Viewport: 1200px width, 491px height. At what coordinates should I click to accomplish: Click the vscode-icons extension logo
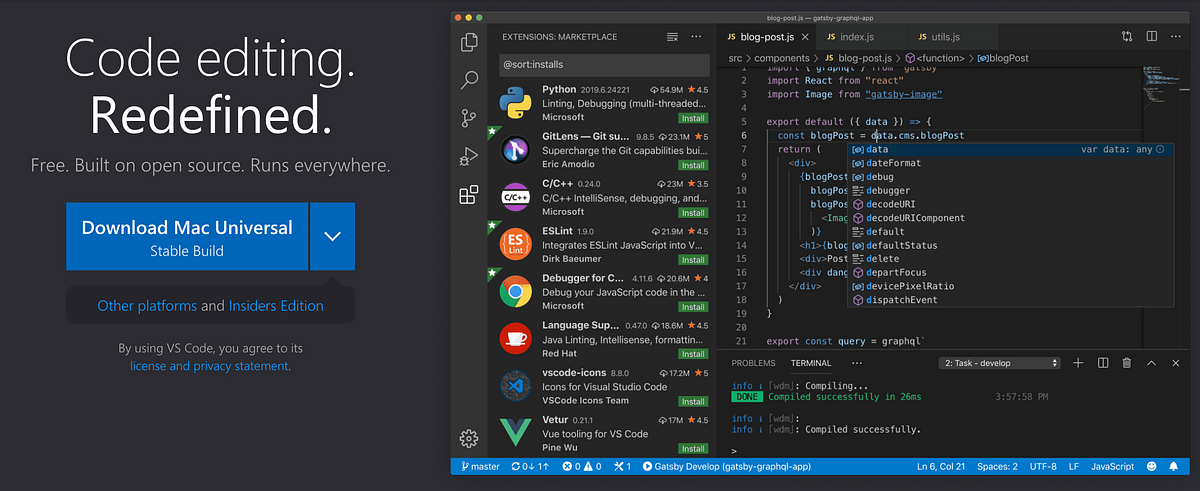pos(516,388)
